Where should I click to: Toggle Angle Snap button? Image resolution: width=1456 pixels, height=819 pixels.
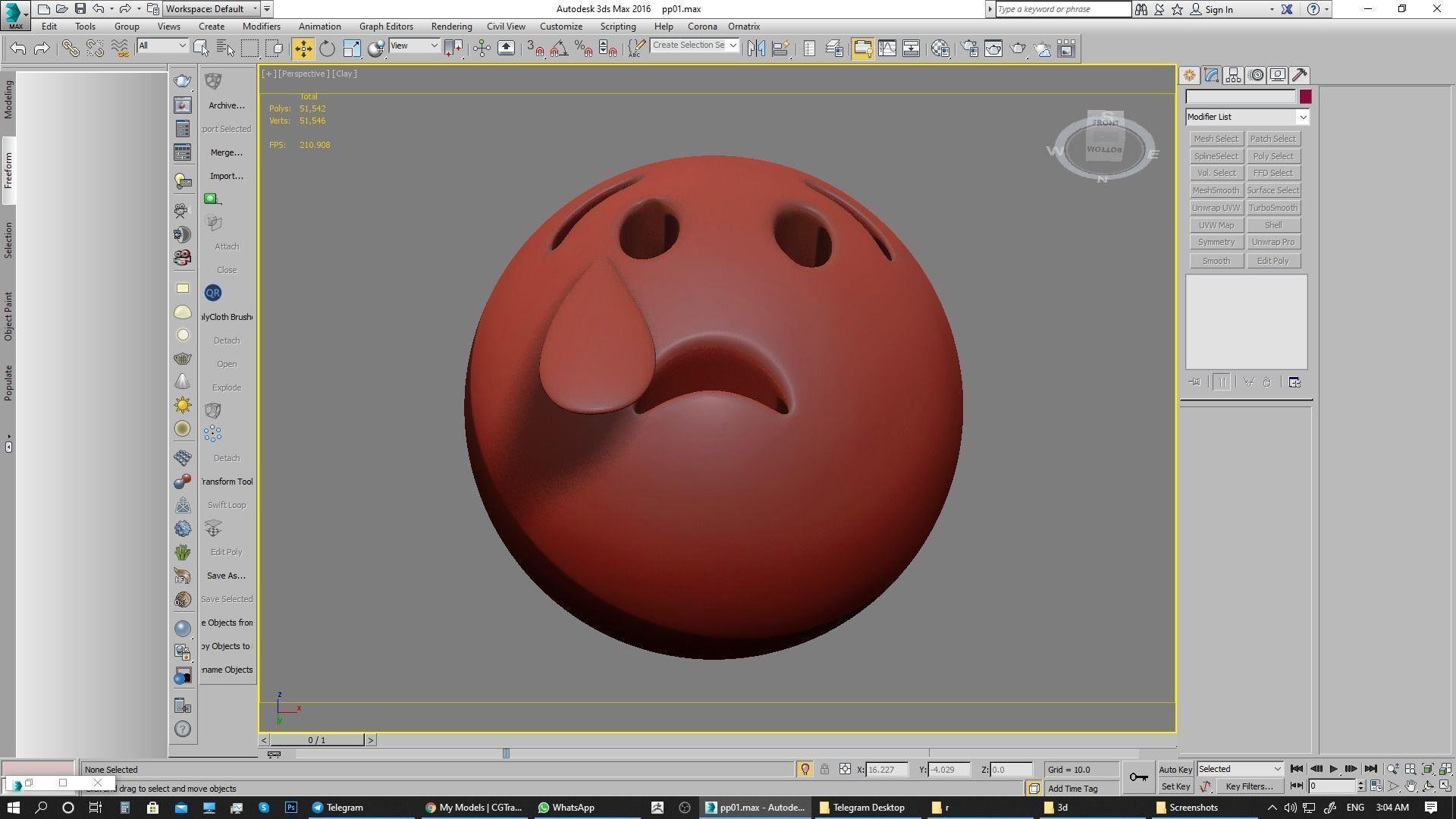560,49
